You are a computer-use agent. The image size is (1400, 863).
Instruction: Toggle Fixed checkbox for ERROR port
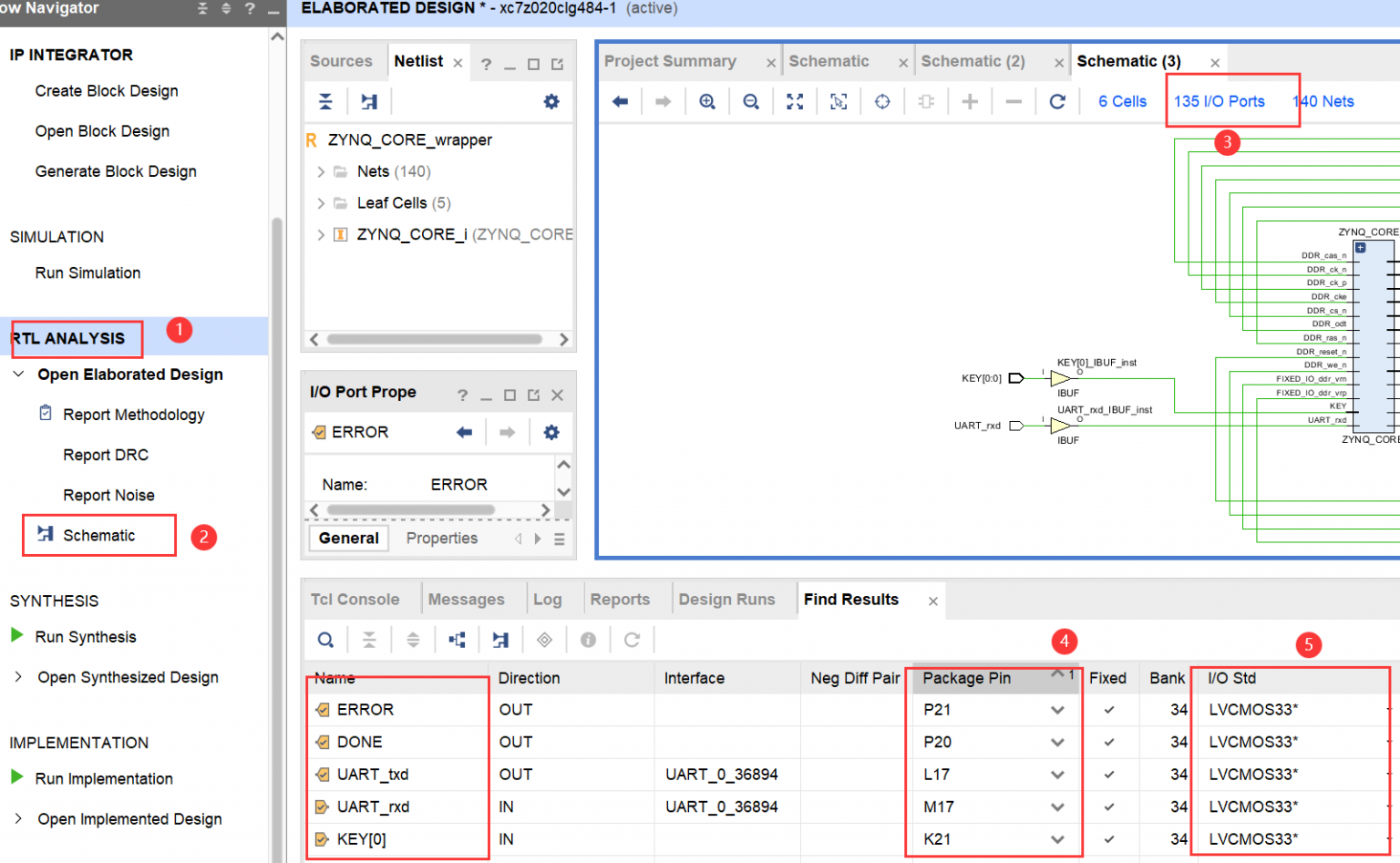[x=1108, y=710]
